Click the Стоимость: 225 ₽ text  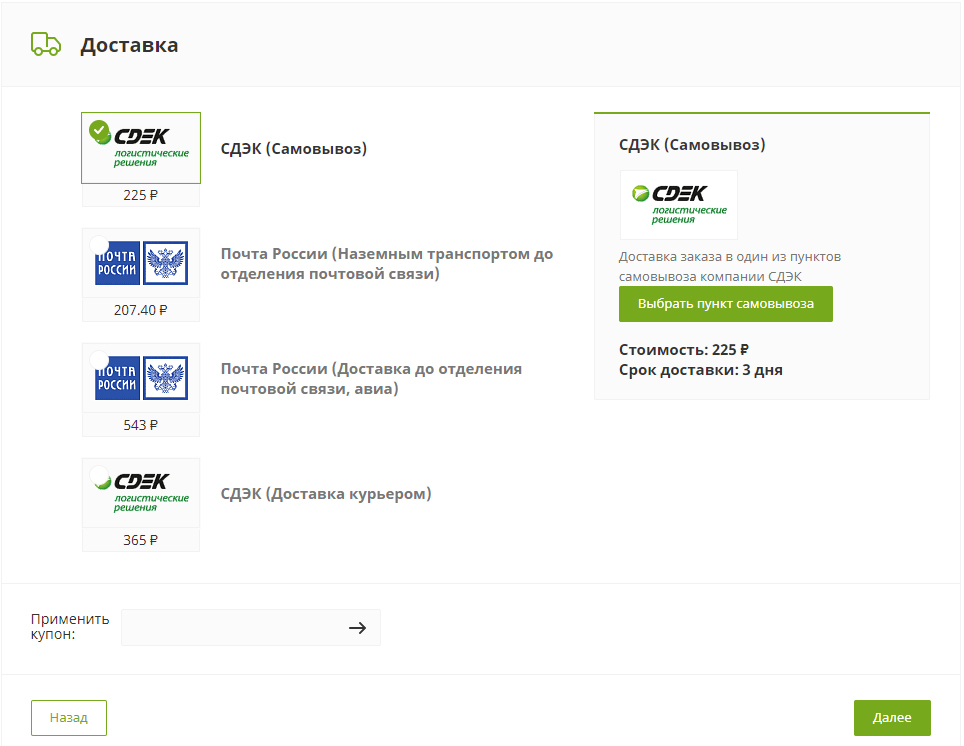pyautogui.click(x=684, y=350)
